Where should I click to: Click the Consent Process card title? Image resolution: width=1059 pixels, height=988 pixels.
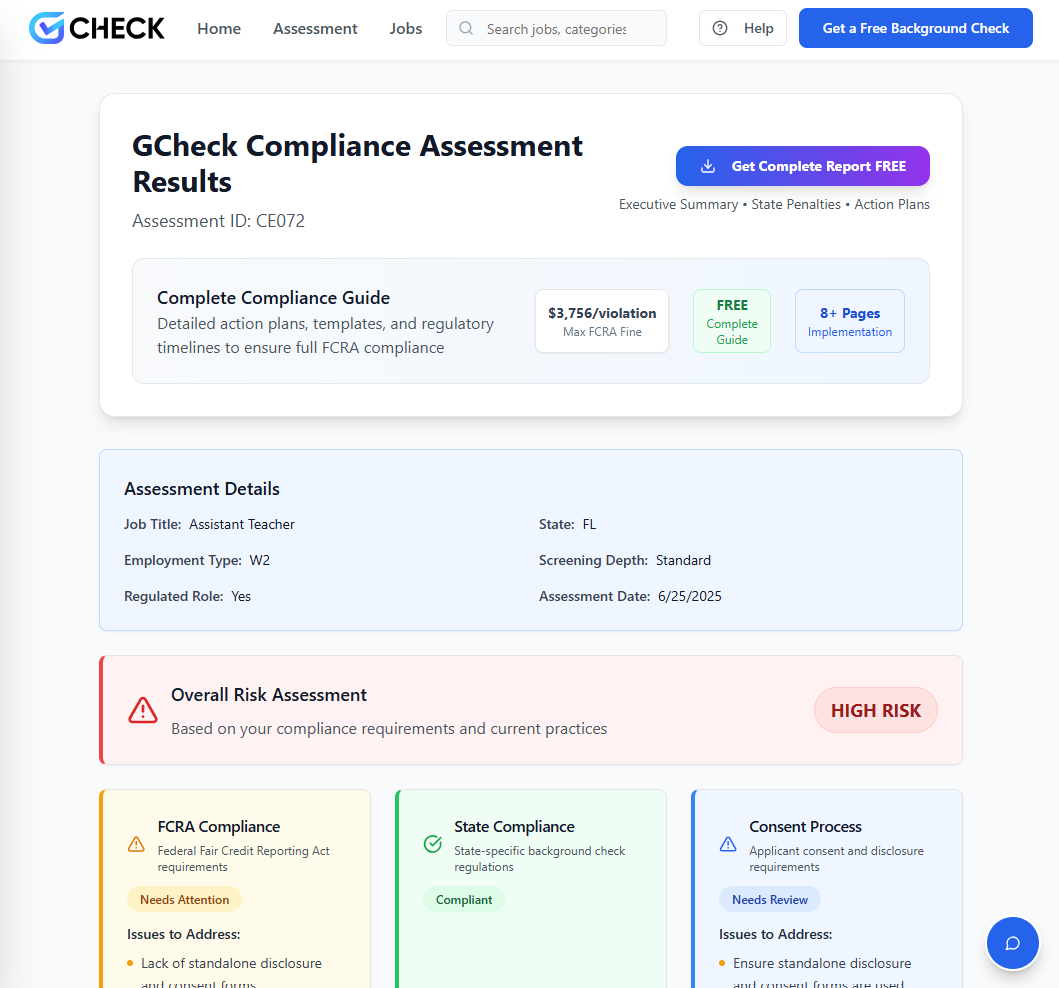[805, 827]
